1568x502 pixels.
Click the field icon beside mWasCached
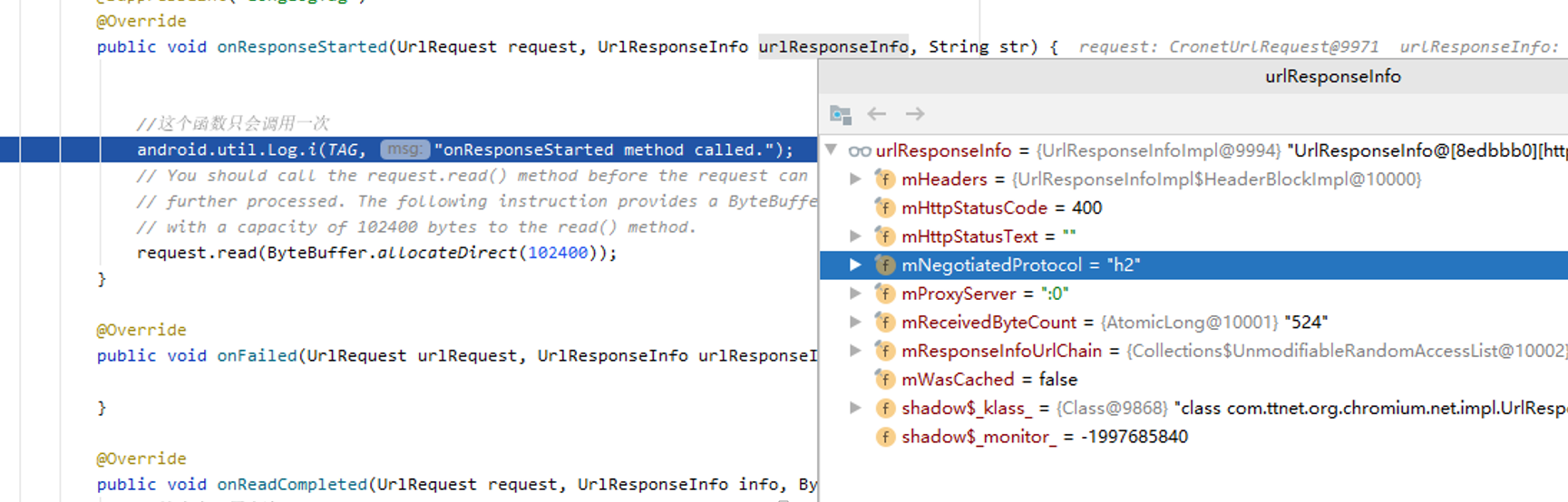pos(885,380)
